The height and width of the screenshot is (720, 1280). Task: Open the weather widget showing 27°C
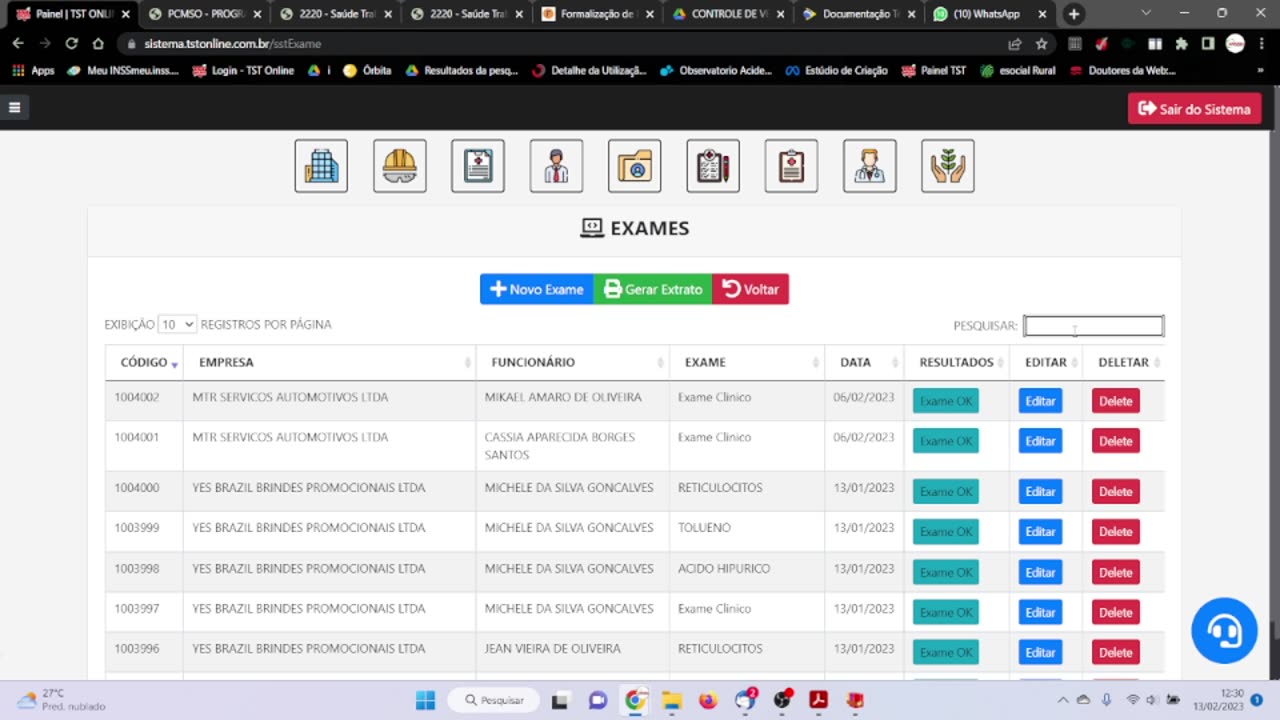(x=62, y=700)
